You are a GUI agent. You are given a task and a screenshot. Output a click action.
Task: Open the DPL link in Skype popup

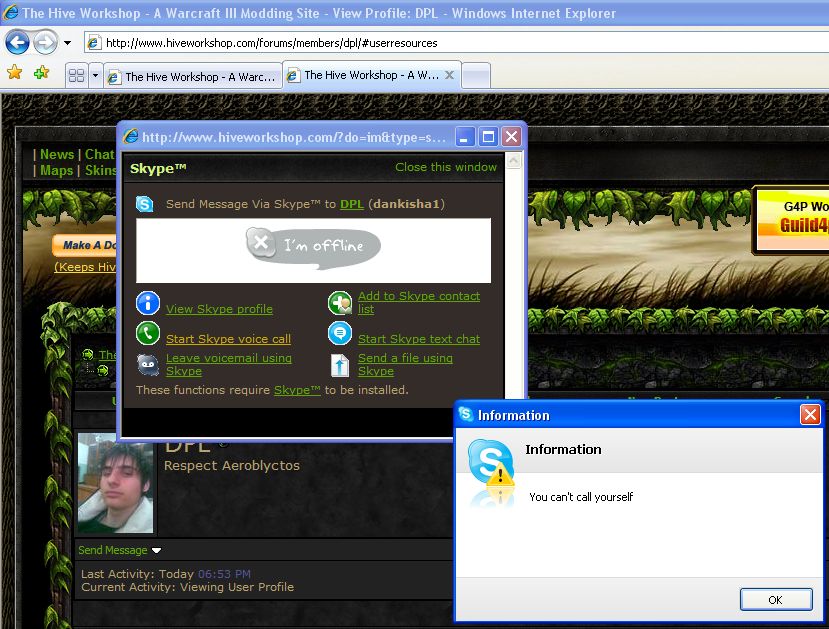tap(352, 204)
